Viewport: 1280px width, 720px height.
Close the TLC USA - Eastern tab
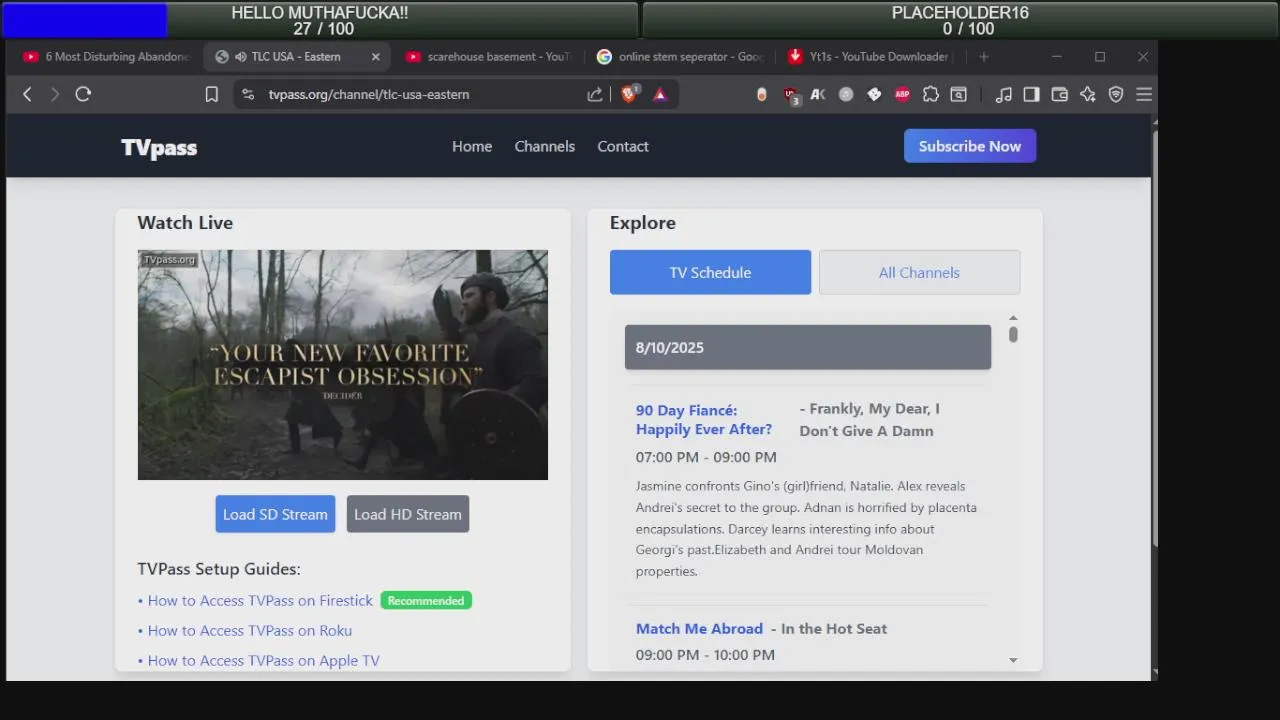click(376, 57)
